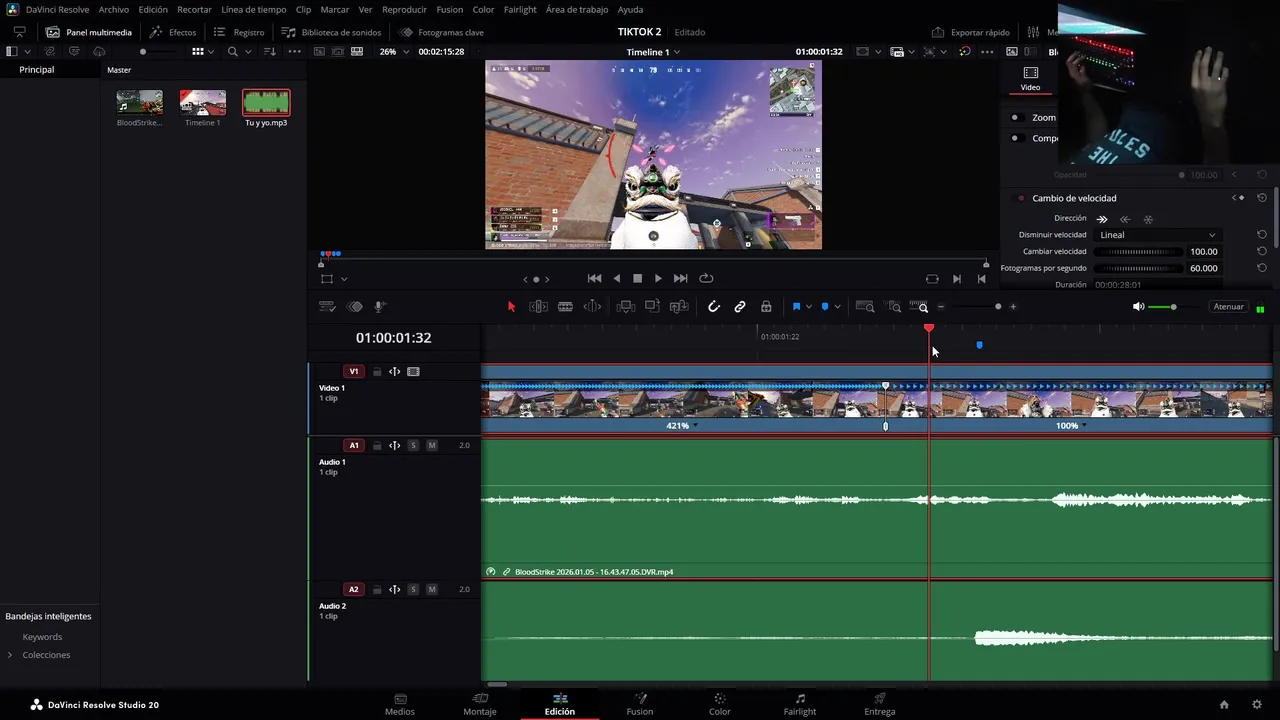Image resolution: width=1280 pixels, height=720 pixels.
Task: Toggle linked selection chain icon
Action: [740, 307]
